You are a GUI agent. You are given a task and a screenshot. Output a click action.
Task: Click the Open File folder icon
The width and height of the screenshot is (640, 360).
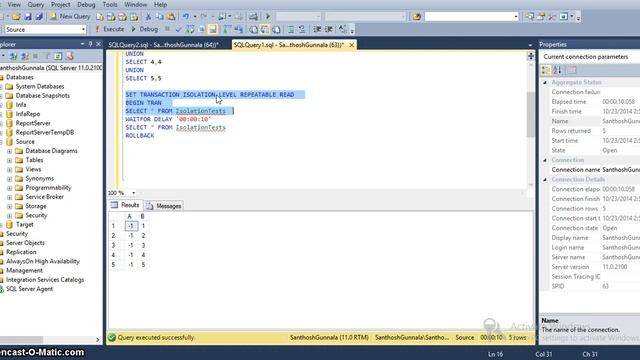16,16
